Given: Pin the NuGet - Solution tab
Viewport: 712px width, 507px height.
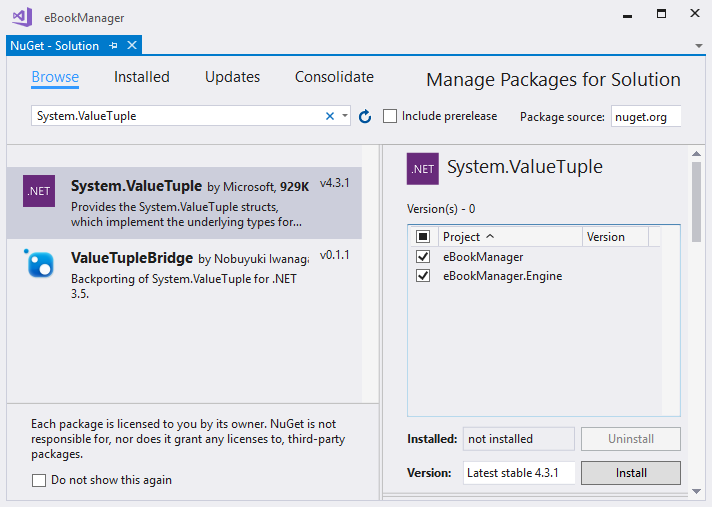Looking at the screenshot, I should [x=114, y=45].
